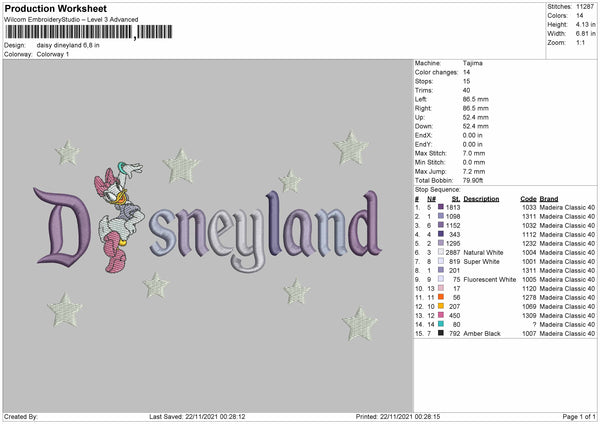The width and height of the screenshot is (600, 424).
Task: Click the Width value "6.81 in"
Action: click(x=586, y=34)
